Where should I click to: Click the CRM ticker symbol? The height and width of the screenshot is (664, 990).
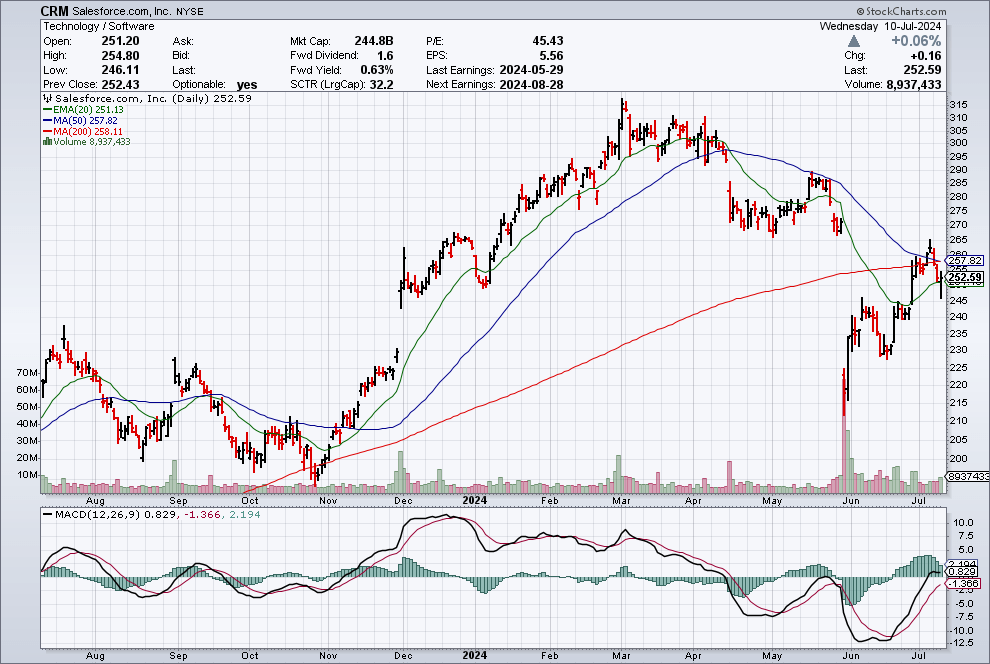click(55, 10)
